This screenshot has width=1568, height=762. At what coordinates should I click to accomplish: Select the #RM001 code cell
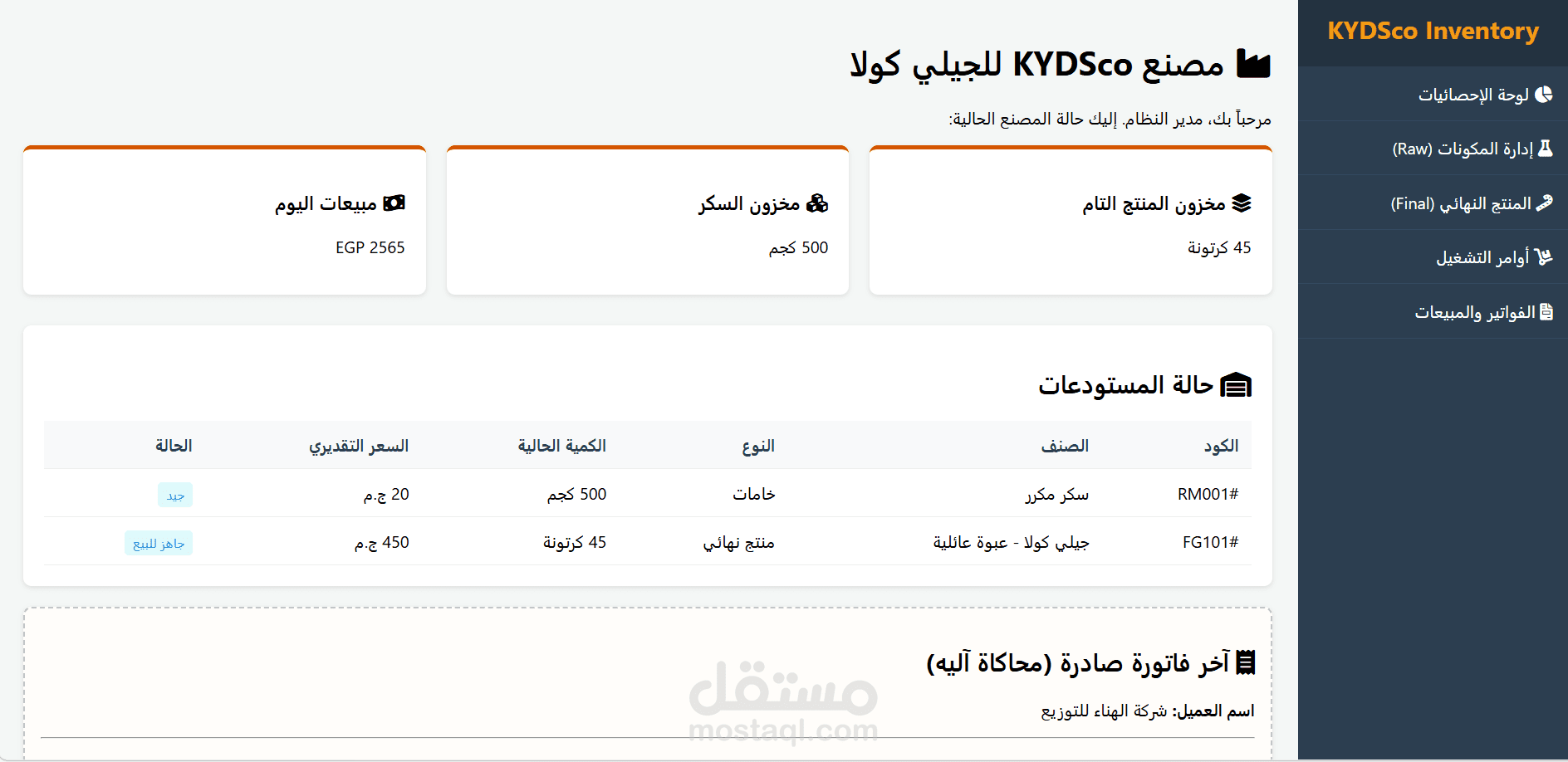[x=1208, y=494]
